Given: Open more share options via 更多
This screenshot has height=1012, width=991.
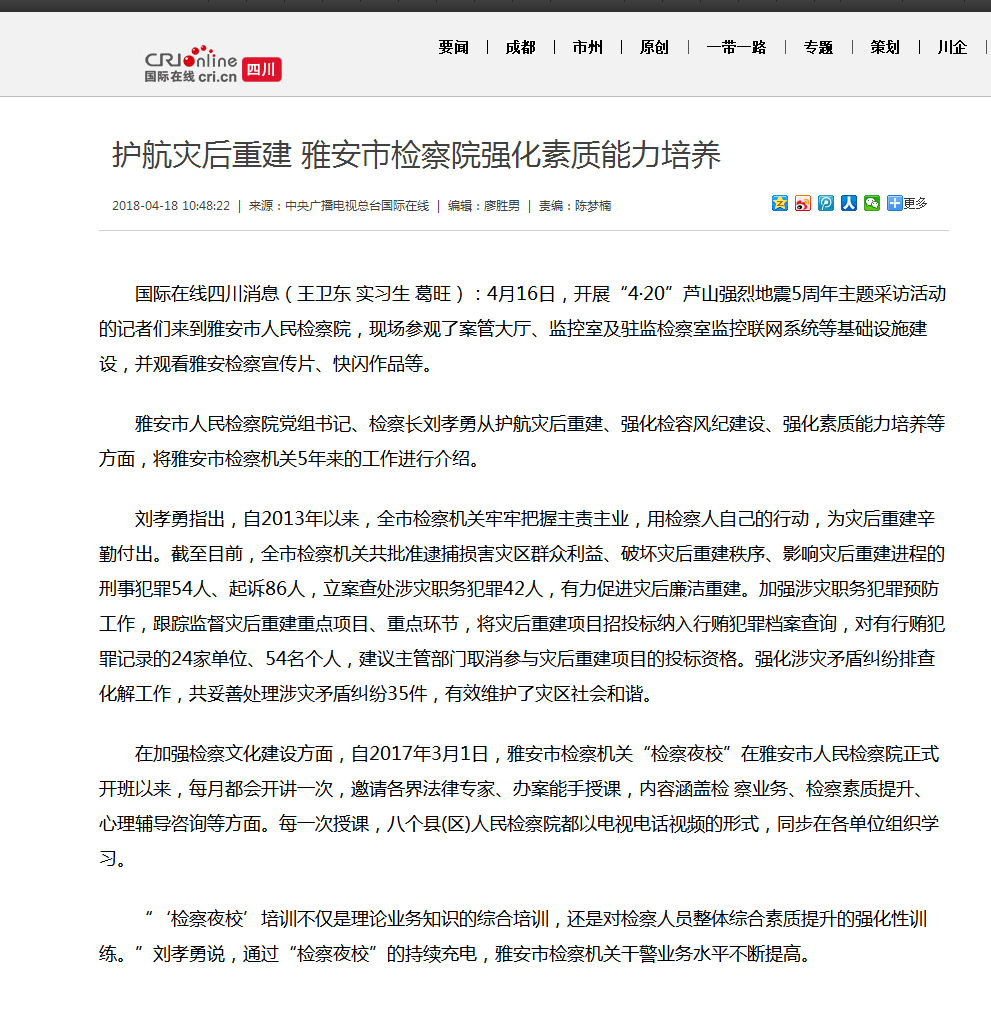Looking at the screenshot, I should (906, 203).
